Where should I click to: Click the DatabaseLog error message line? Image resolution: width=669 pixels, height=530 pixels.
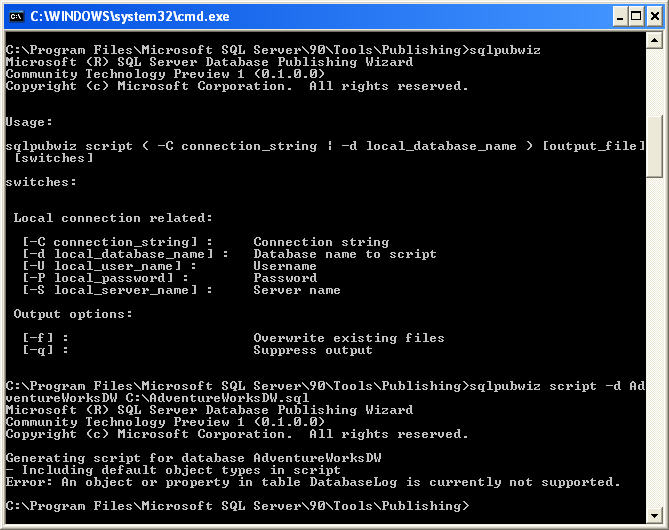click(x=313, y=482)
